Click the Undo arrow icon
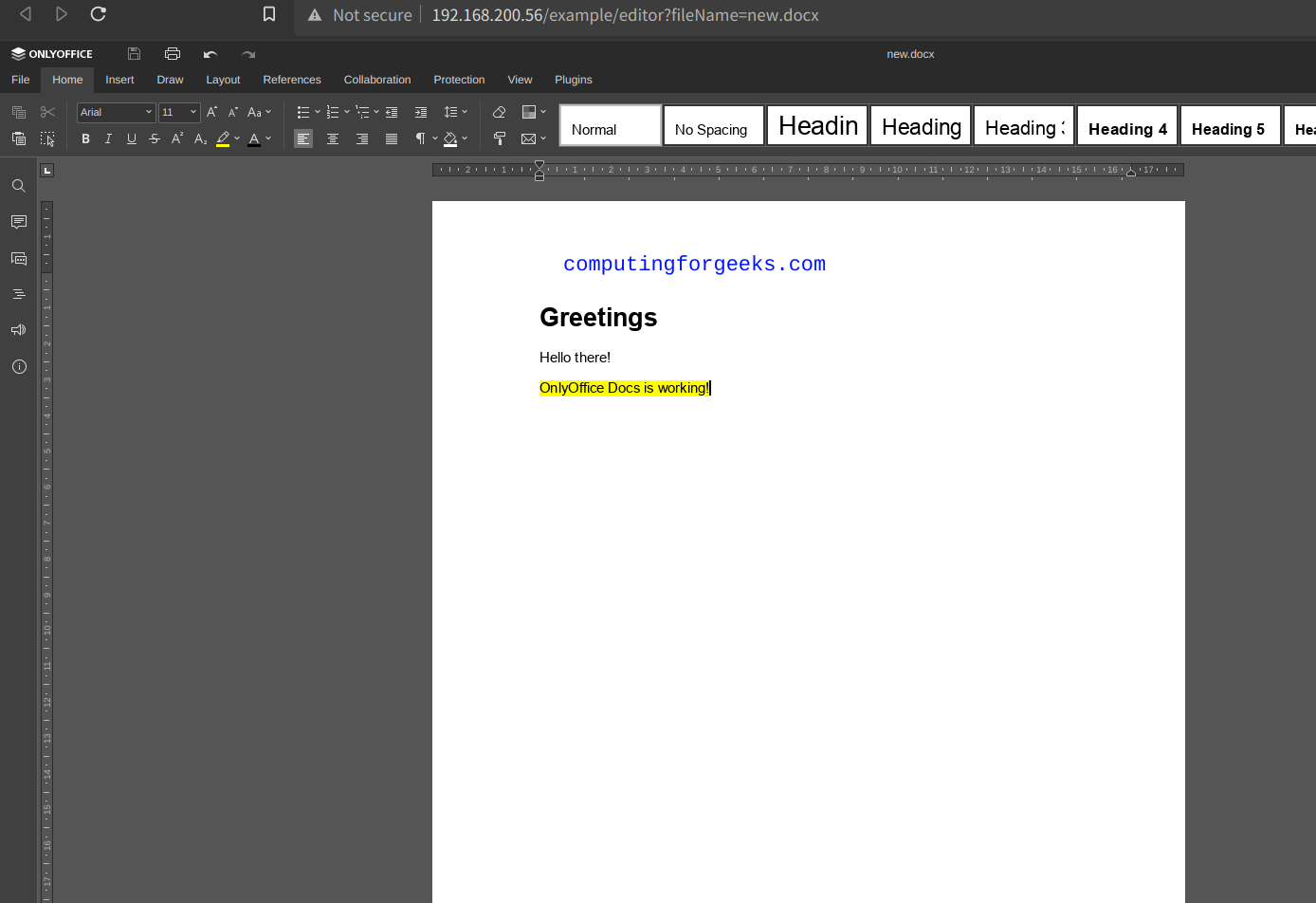Screen dimensions: 1316x903 click(210, 54)
